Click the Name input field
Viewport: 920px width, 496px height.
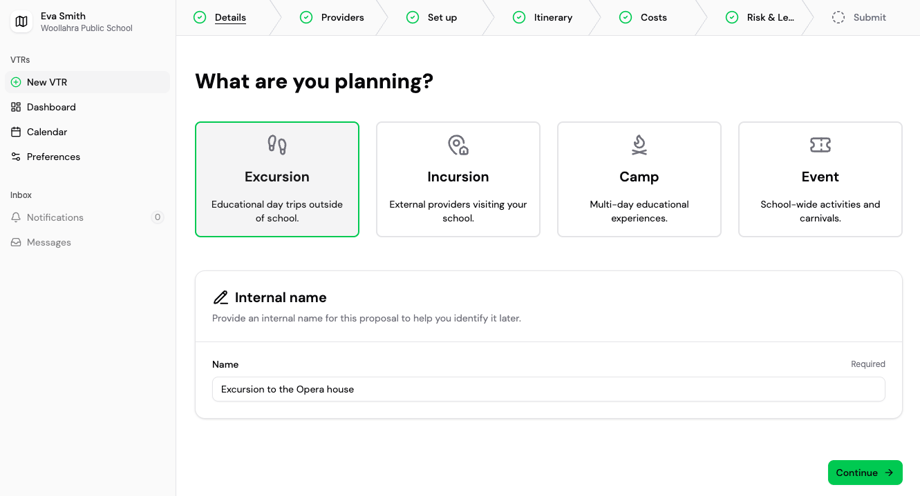tap(548, 389)
